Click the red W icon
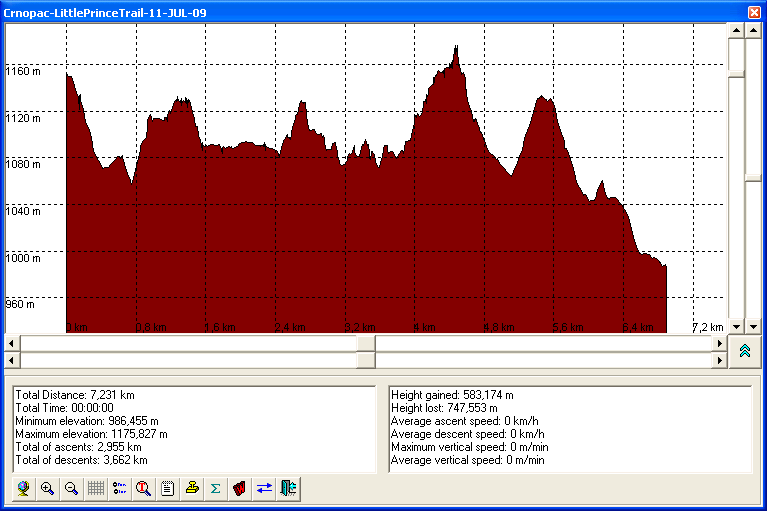Image resolution: width=767 pixels, height=512 pixels. (239, 489)
